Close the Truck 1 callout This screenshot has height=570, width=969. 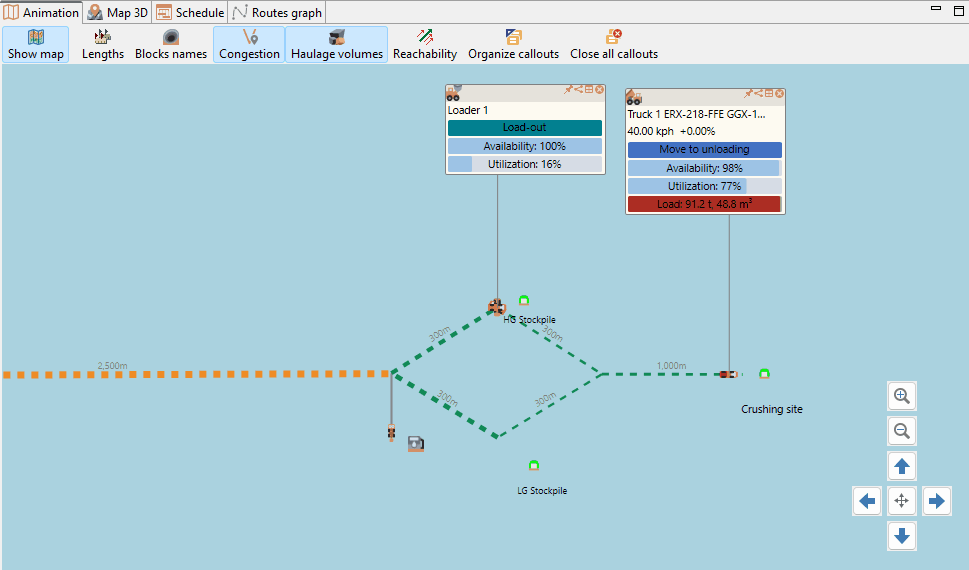[779, 93]
